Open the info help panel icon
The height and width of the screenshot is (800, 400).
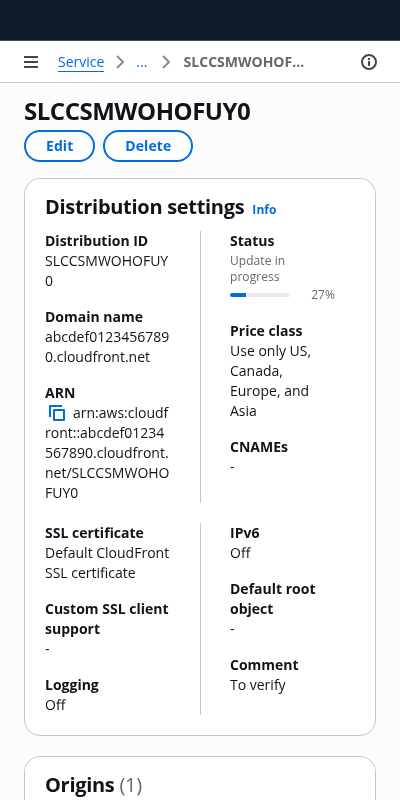[x=369, y=62]
